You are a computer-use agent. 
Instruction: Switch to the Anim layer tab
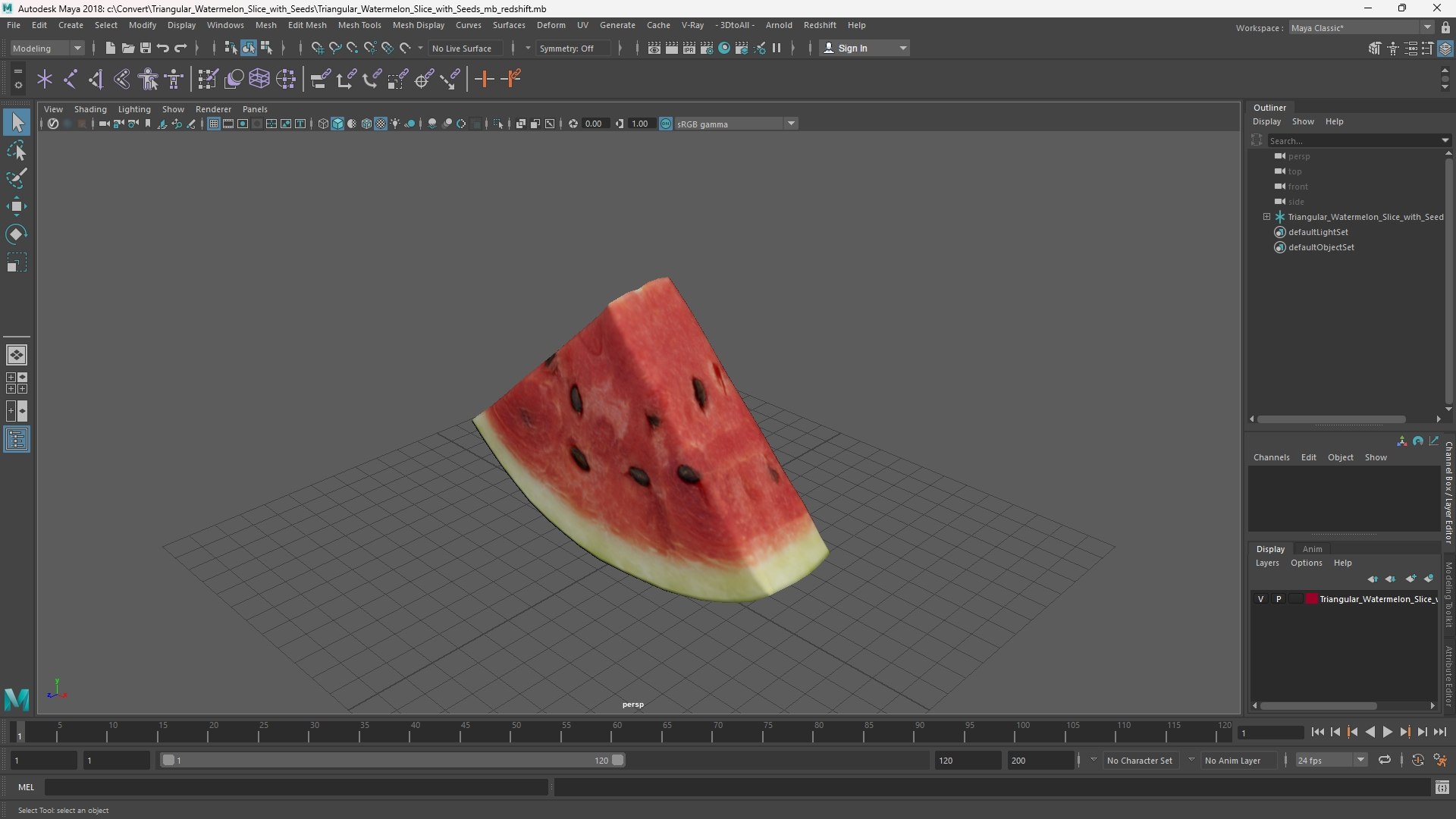pos(1312,549)
